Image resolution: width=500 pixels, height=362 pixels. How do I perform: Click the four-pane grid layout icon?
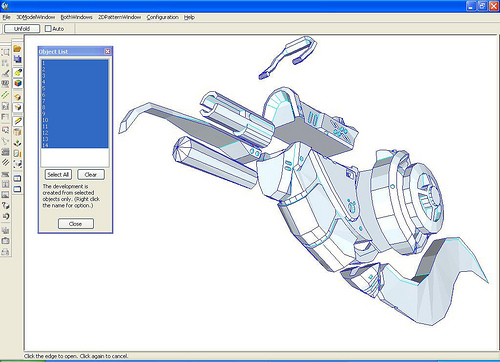(5, 184)
